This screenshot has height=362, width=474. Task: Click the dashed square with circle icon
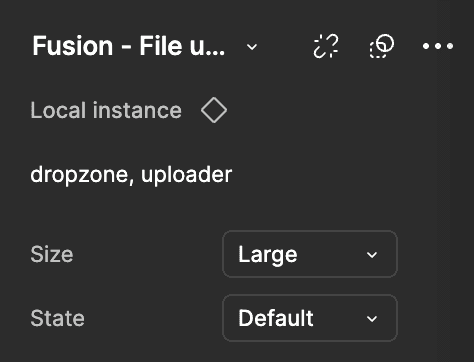click(x=382, y=46)
